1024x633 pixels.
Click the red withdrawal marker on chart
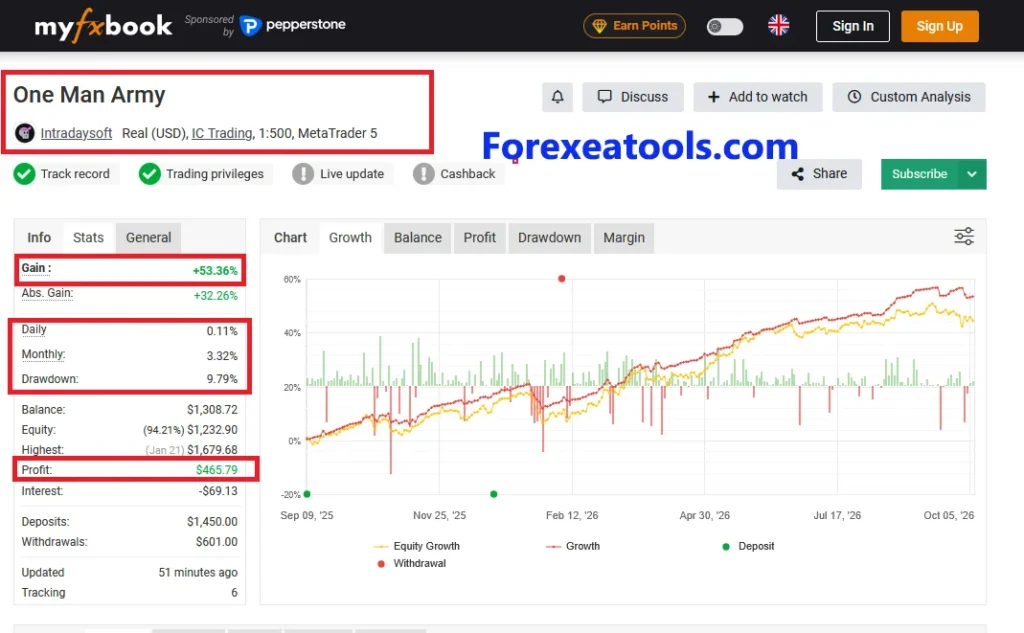coord(562,279)
